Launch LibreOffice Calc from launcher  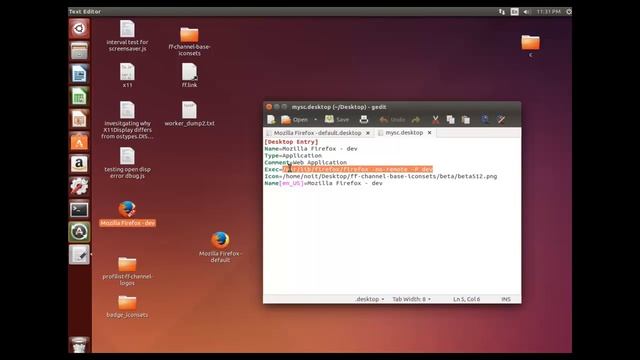pos(79,97)
